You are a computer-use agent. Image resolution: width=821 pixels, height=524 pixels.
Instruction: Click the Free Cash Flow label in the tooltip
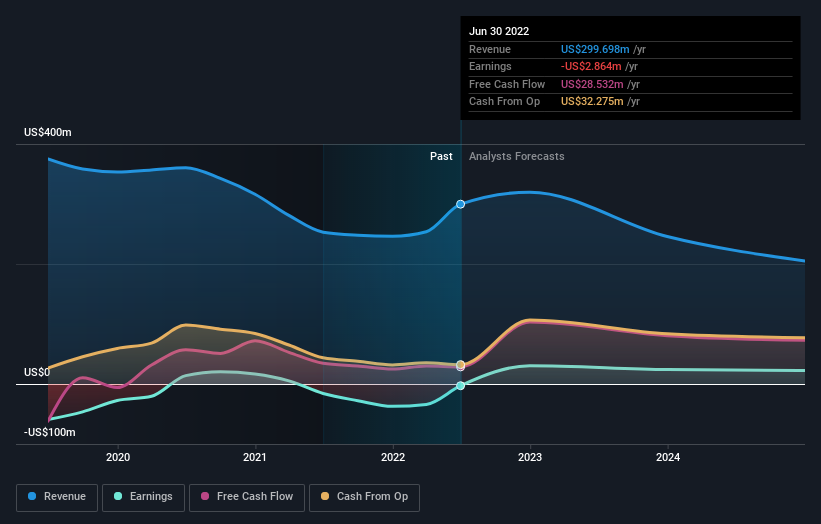click(507, 84)
